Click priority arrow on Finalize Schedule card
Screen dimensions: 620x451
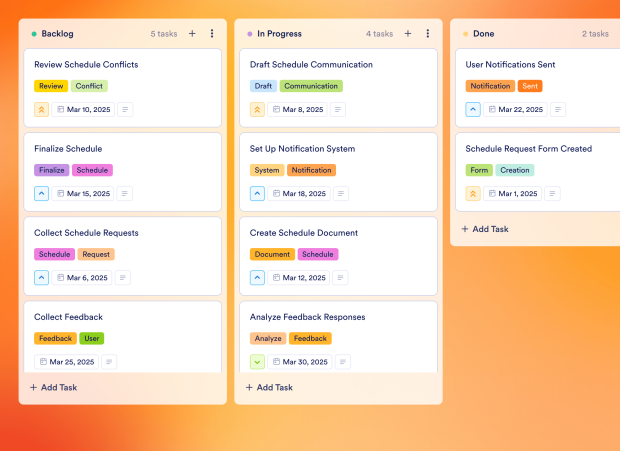point(42,194)
